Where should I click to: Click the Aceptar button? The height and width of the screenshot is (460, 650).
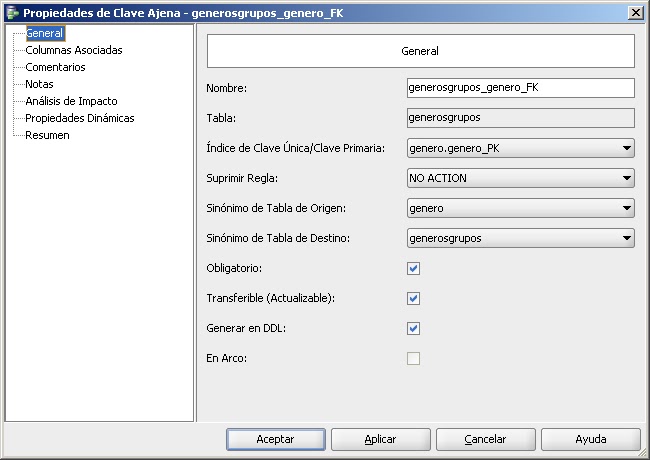(276, 439)
